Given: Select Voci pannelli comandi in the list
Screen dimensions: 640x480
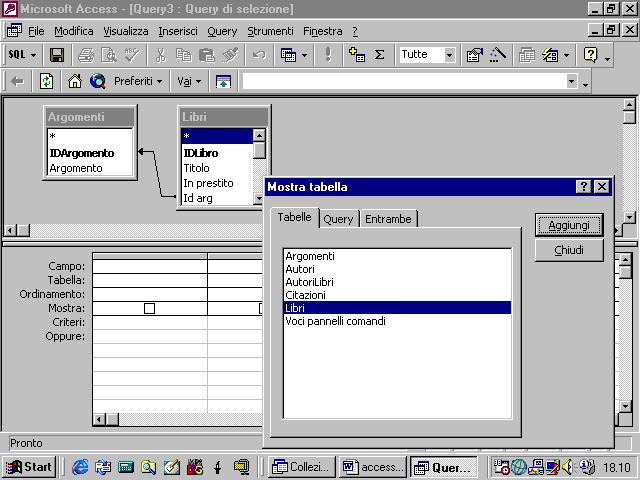Looking at the screenshot, I should click(x=397, y=321).
